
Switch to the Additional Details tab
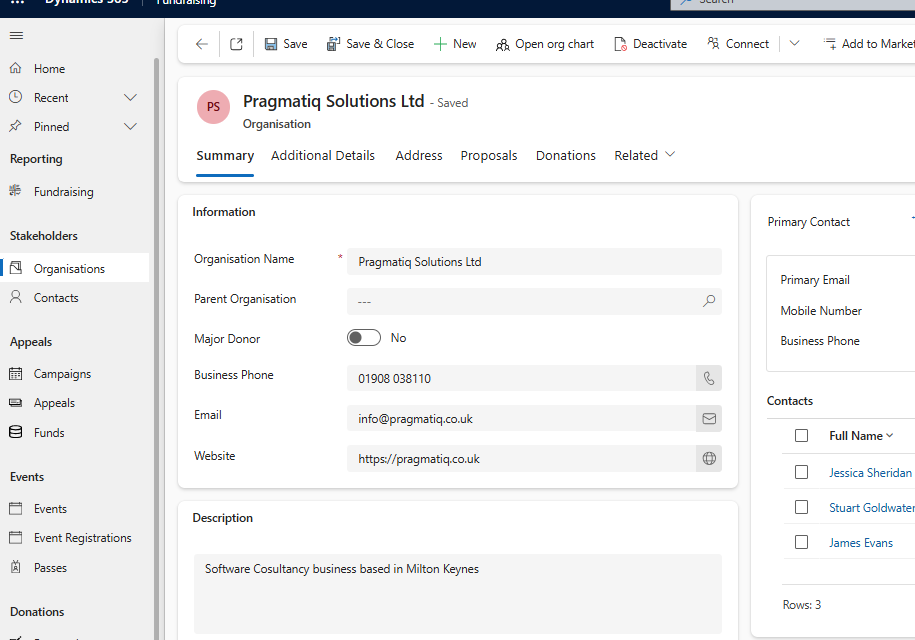tap(323, 155)
